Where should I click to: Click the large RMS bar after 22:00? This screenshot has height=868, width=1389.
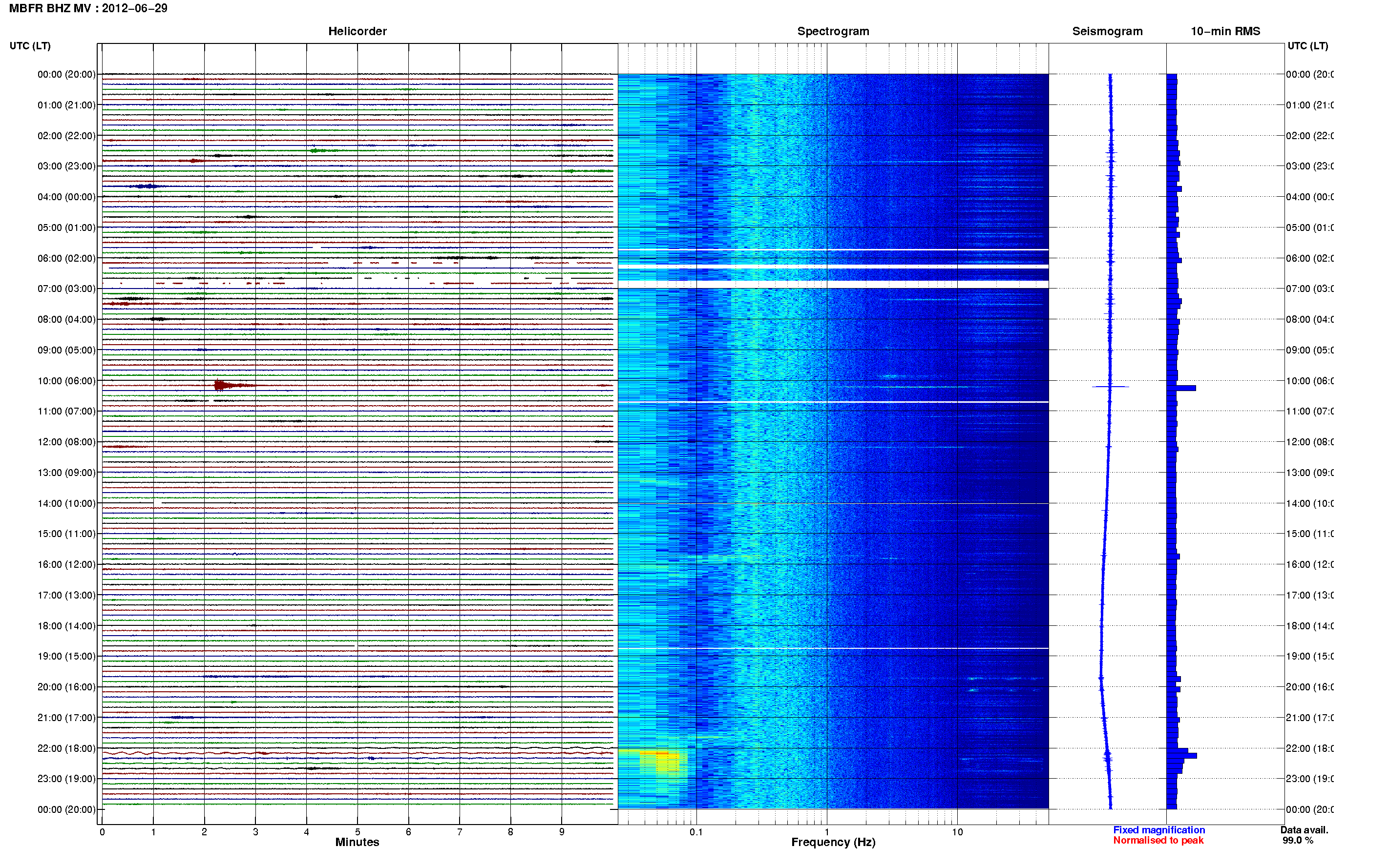[1182, 756]
